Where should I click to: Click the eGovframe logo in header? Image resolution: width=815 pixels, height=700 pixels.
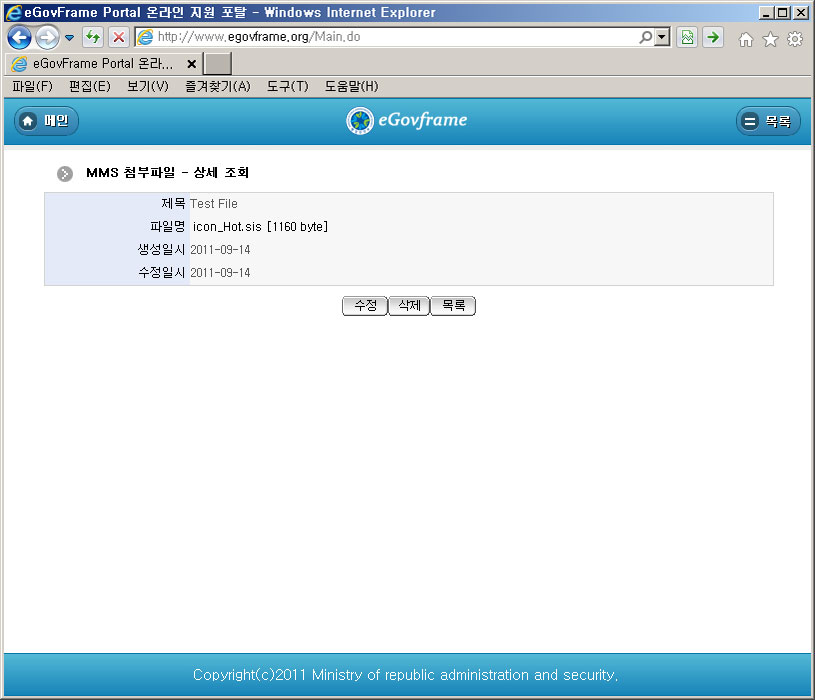tap(407, 121)
